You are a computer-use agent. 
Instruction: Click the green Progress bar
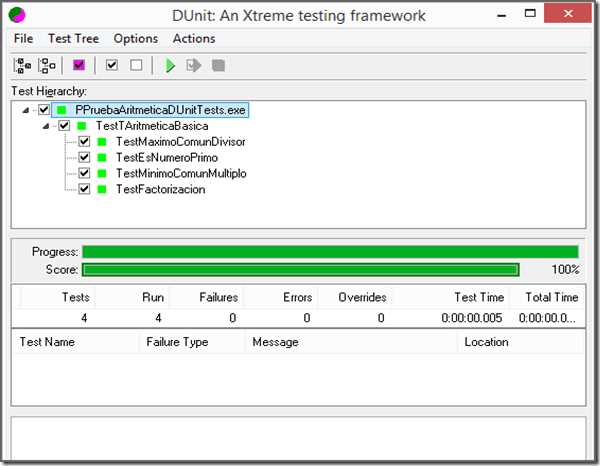coord(330,252)
